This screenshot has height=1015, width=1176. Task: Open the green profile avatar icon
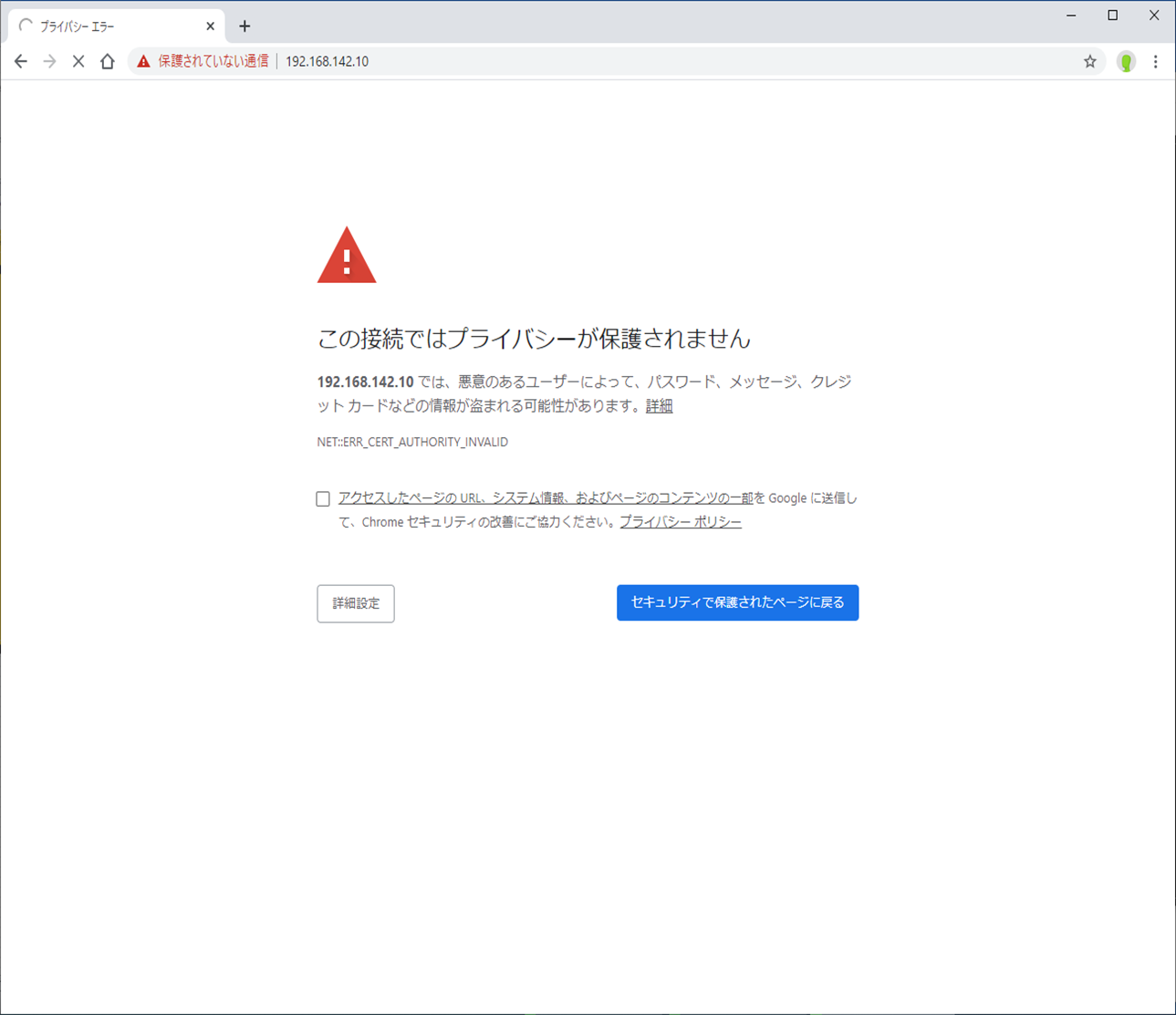(x=1126, y=61)
